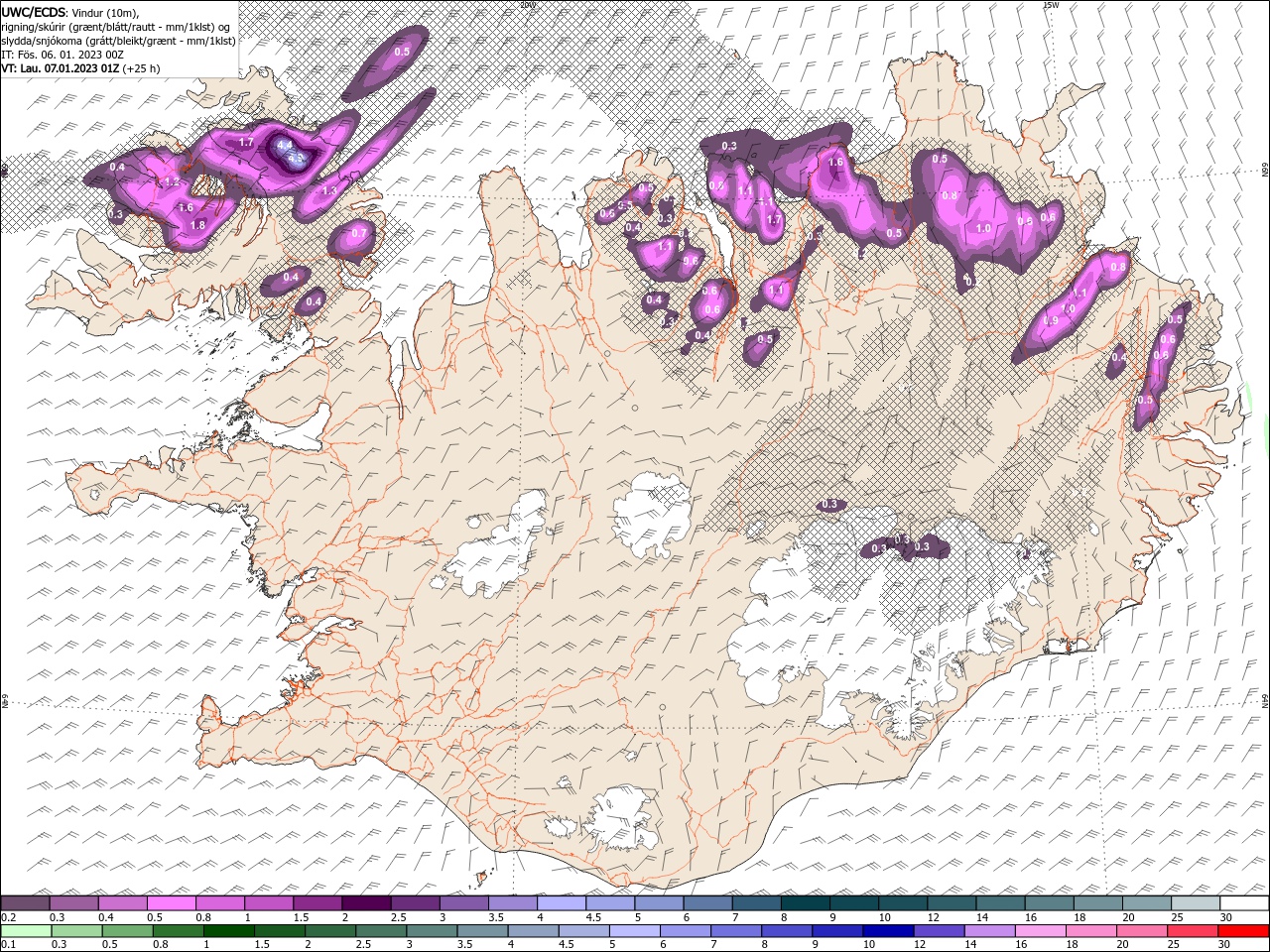The image size is (1270, 952).
Task: Pick top legend swatch between 8 and 9
Action: coord(806,903)
